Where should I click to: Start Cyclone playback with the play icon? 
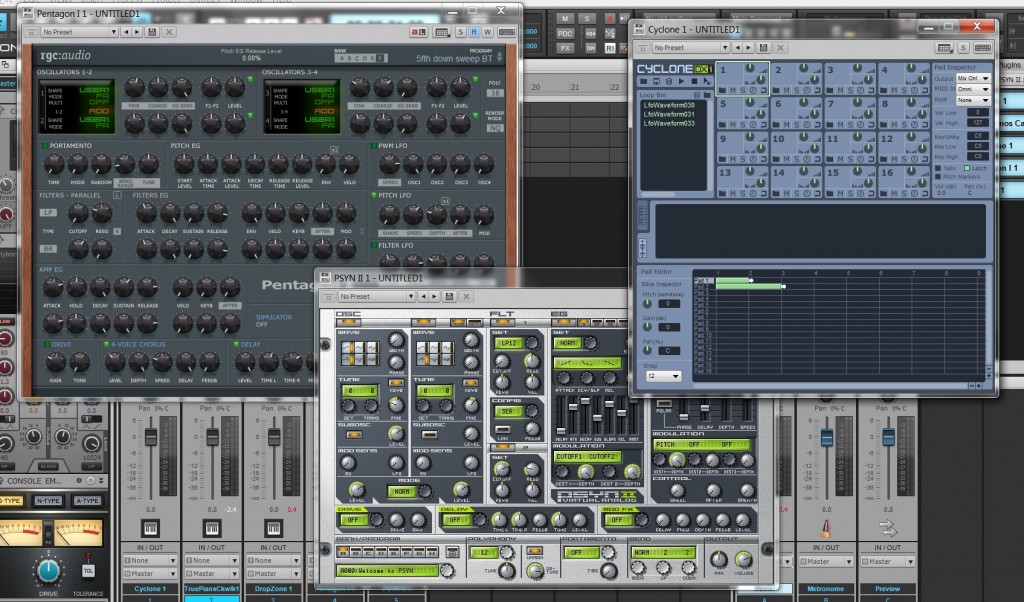click(x=681, y=82)
